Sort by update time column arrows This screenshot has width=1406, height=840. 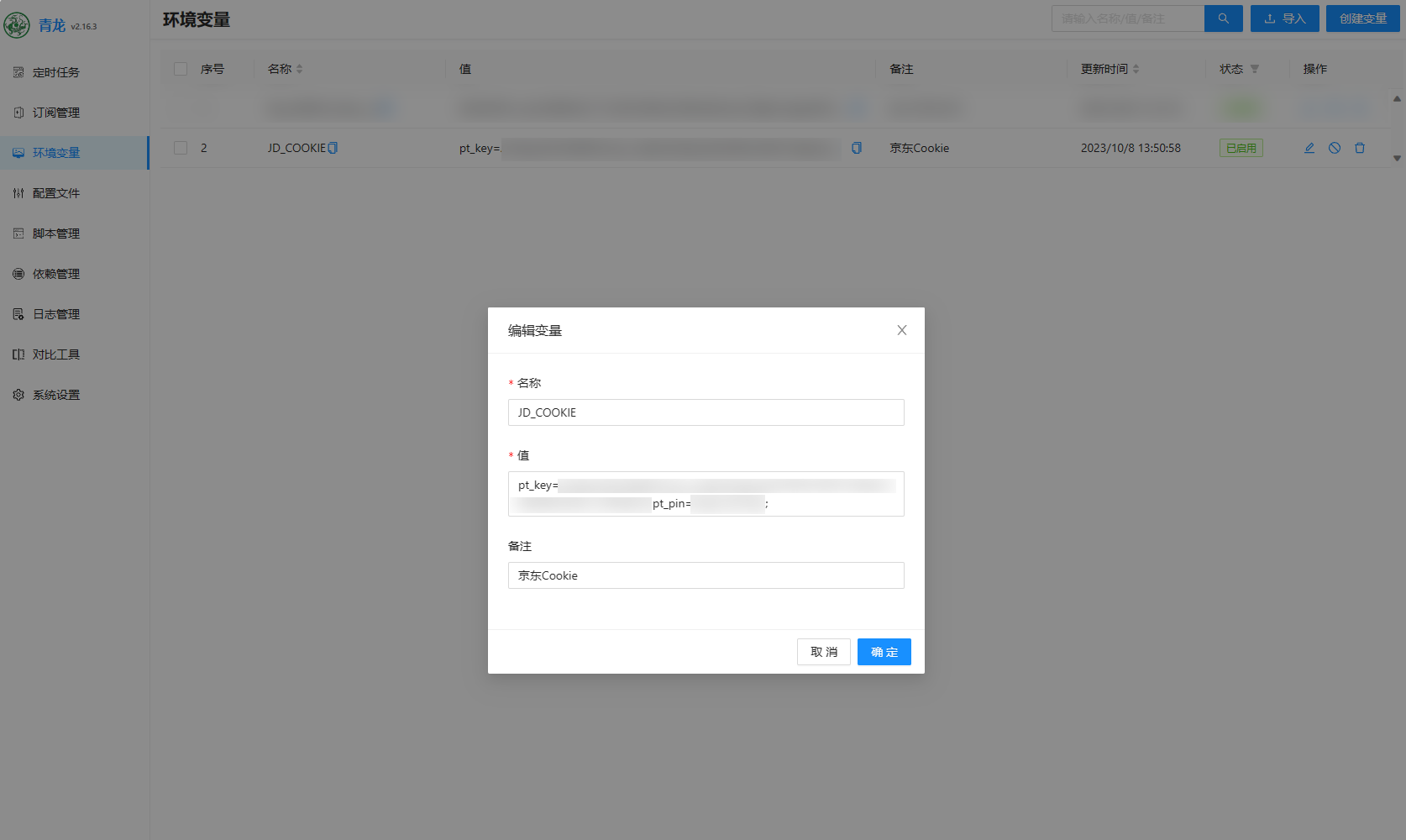tap(1136, 69)
